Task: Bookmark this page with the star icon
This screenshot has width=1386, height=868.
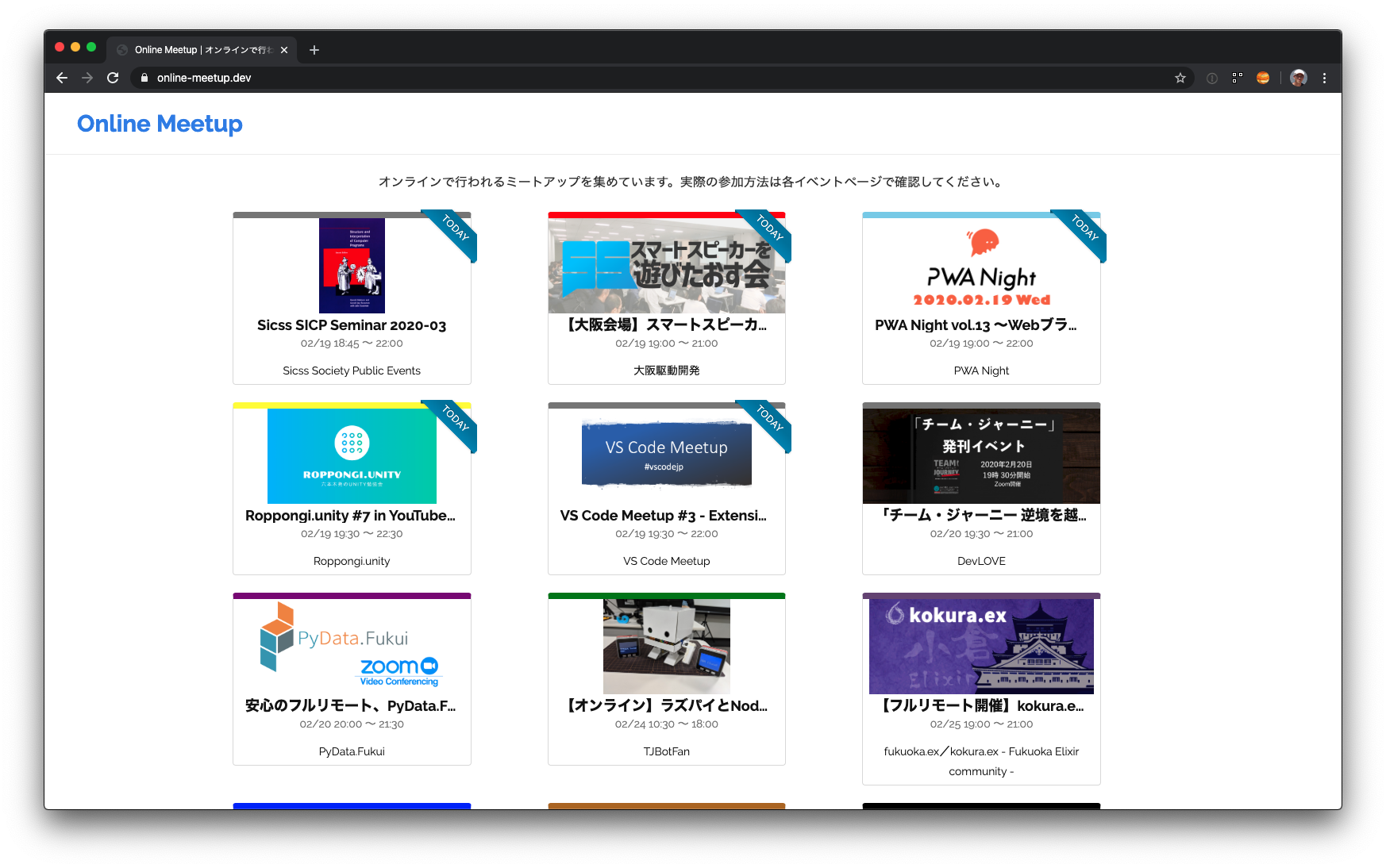Action: point(1180,78)
